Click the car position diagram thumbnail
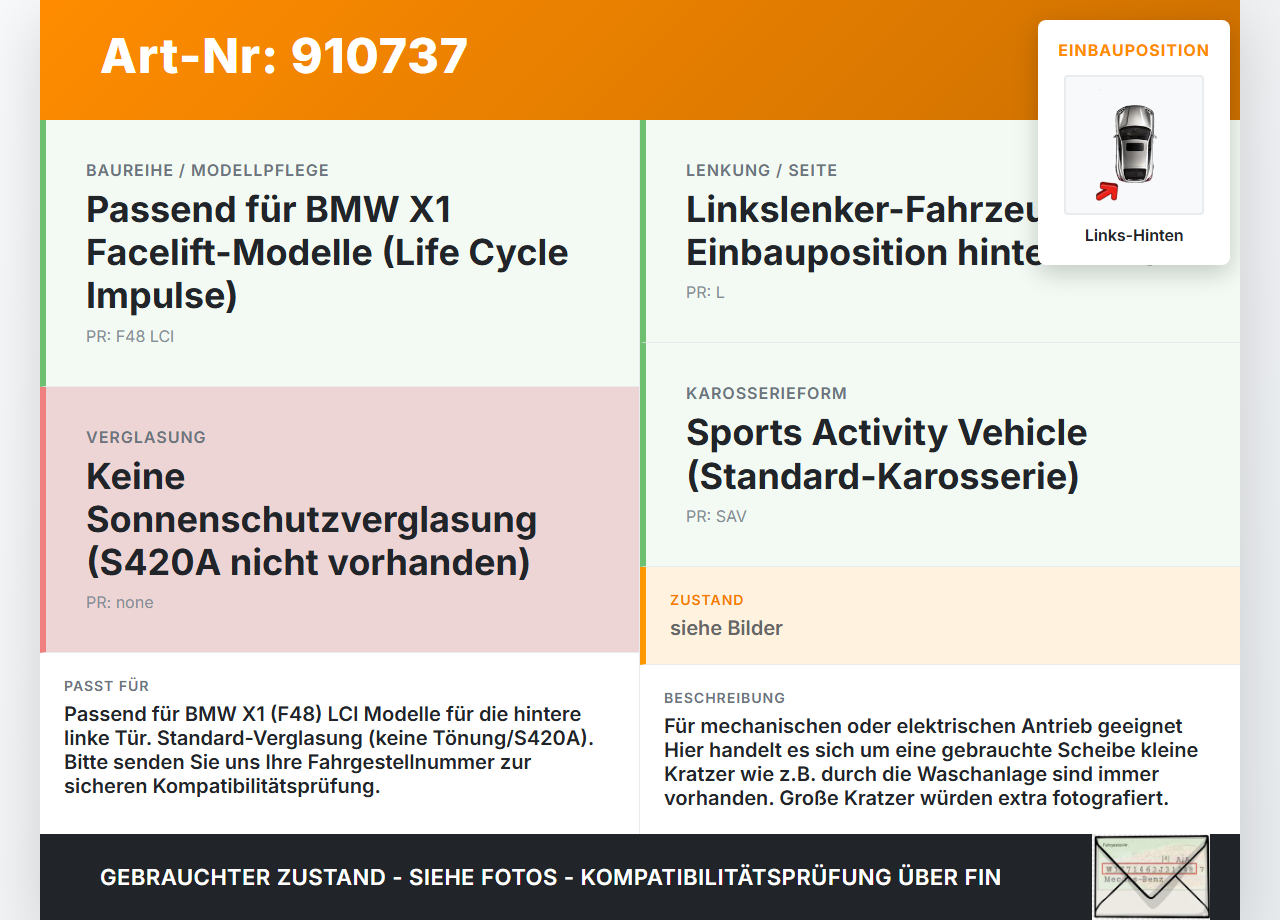The width and height of the screenshot is (1280, 920). (x=1134, y=145)
